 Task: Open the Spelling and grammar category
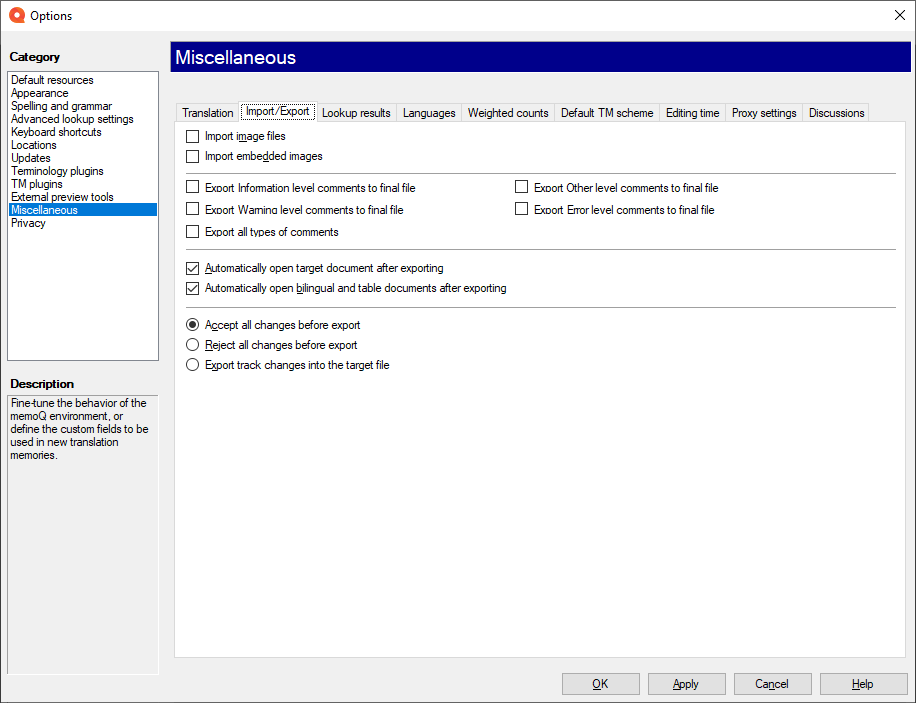pyautogui.click(x=62, y=105)
